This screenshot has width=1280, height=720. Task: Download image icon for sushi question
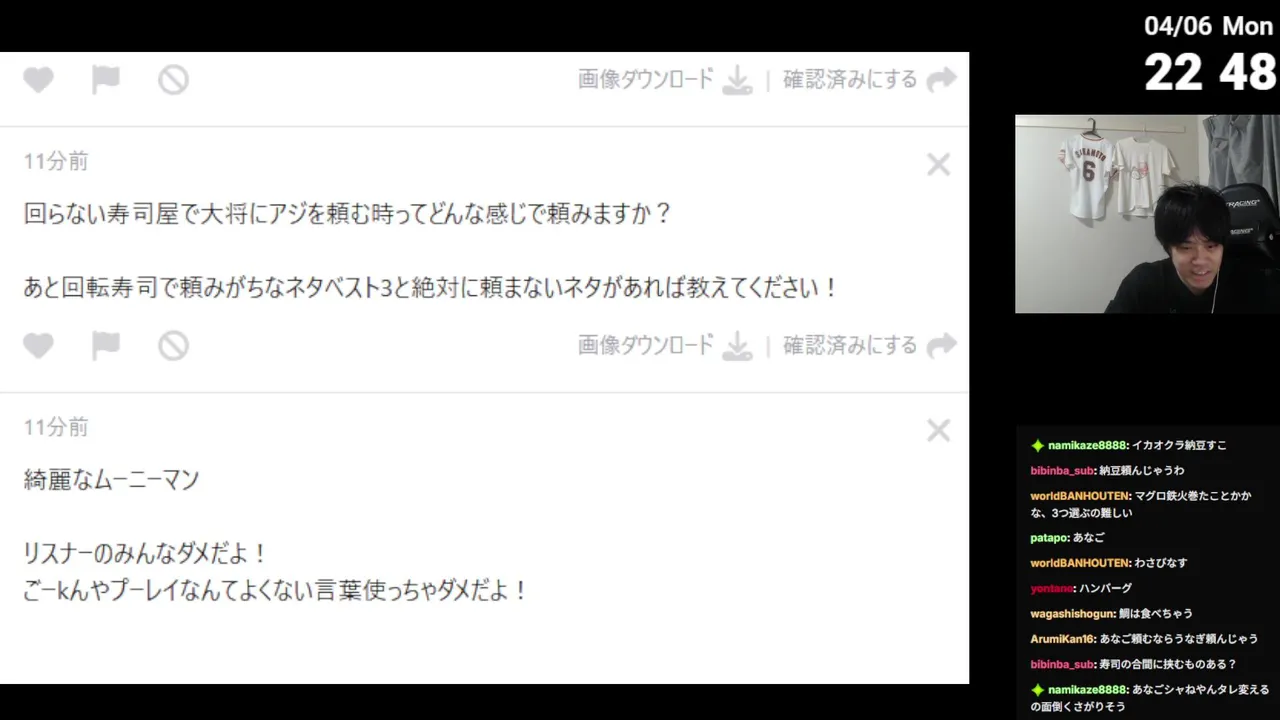click(x=737, y=346)
